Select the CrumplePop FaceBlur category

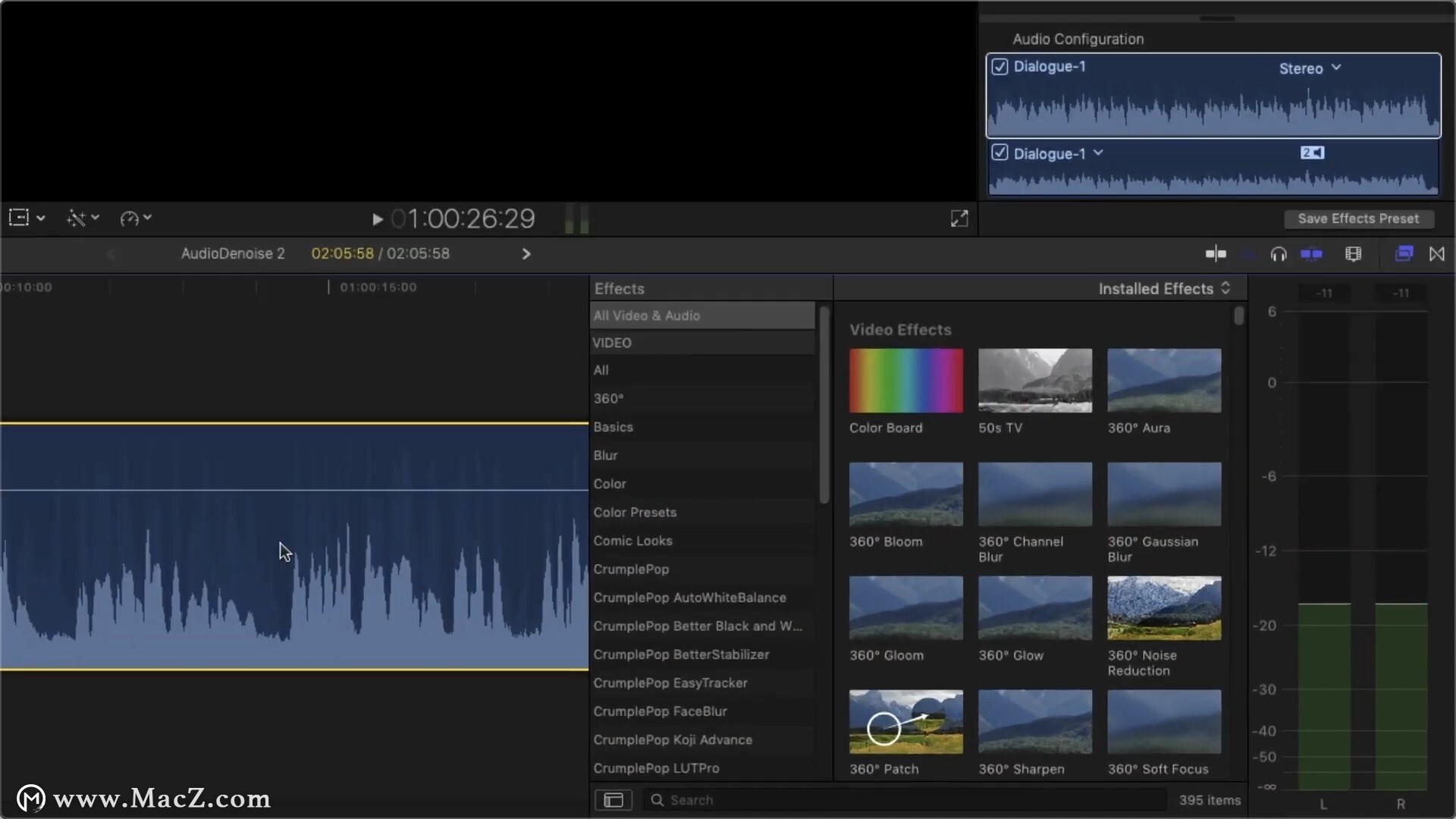tap(660, 711)
